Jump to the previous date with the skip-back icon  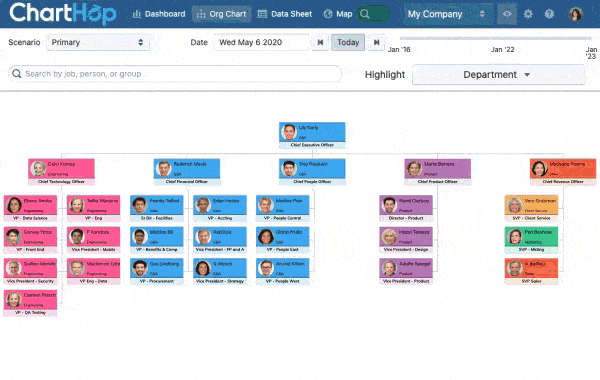(320, 42)
